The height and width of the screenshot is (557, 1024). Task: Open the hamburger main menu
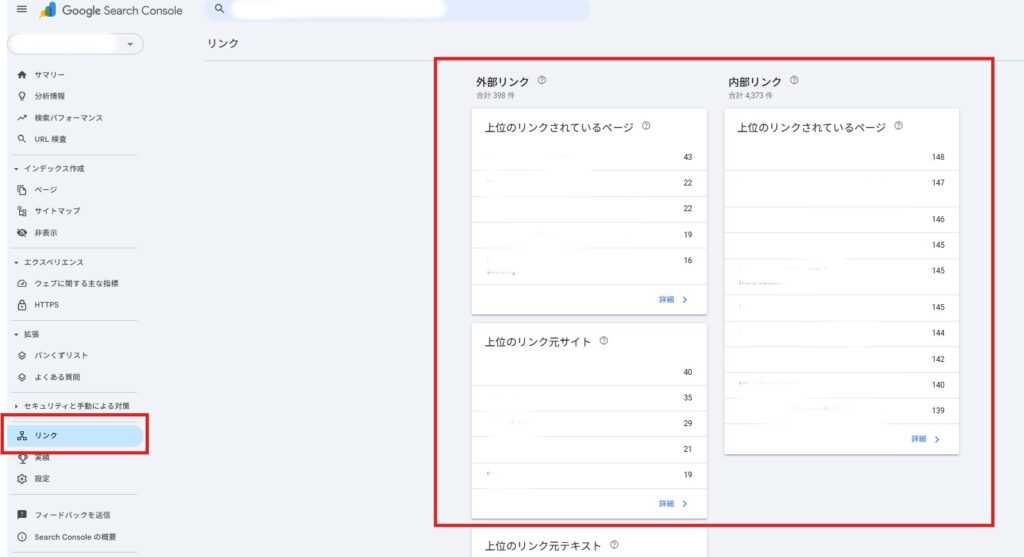pos(22,9)
